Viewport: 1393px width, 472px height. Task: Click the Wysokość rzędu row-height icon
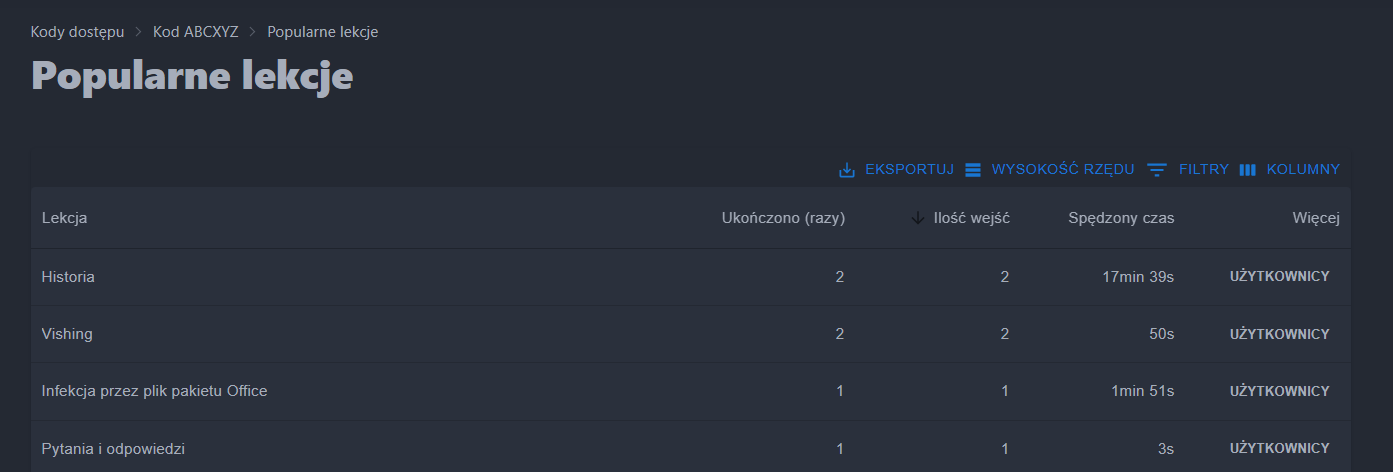pos(973,170)
